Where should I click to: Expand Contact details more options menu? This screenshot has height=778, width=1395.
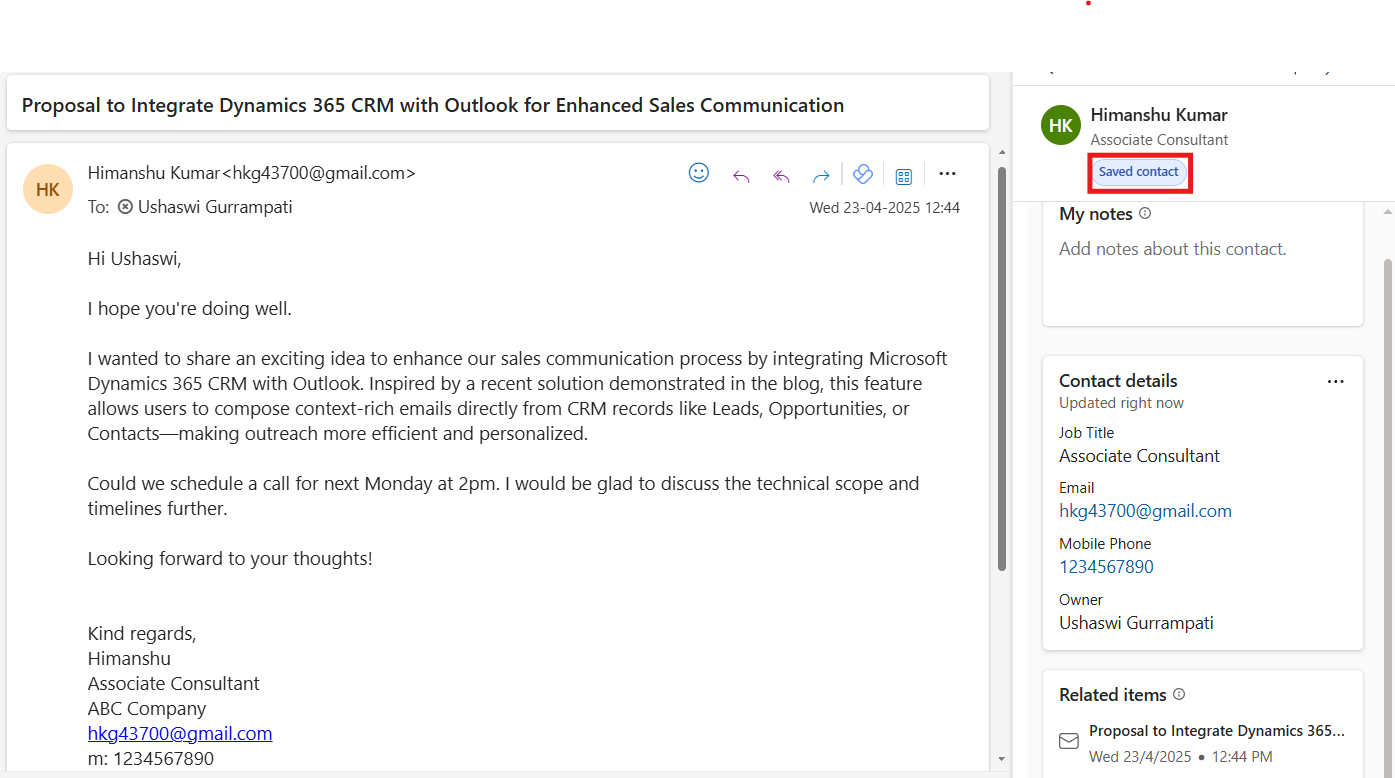click(x=1335, y=381)
